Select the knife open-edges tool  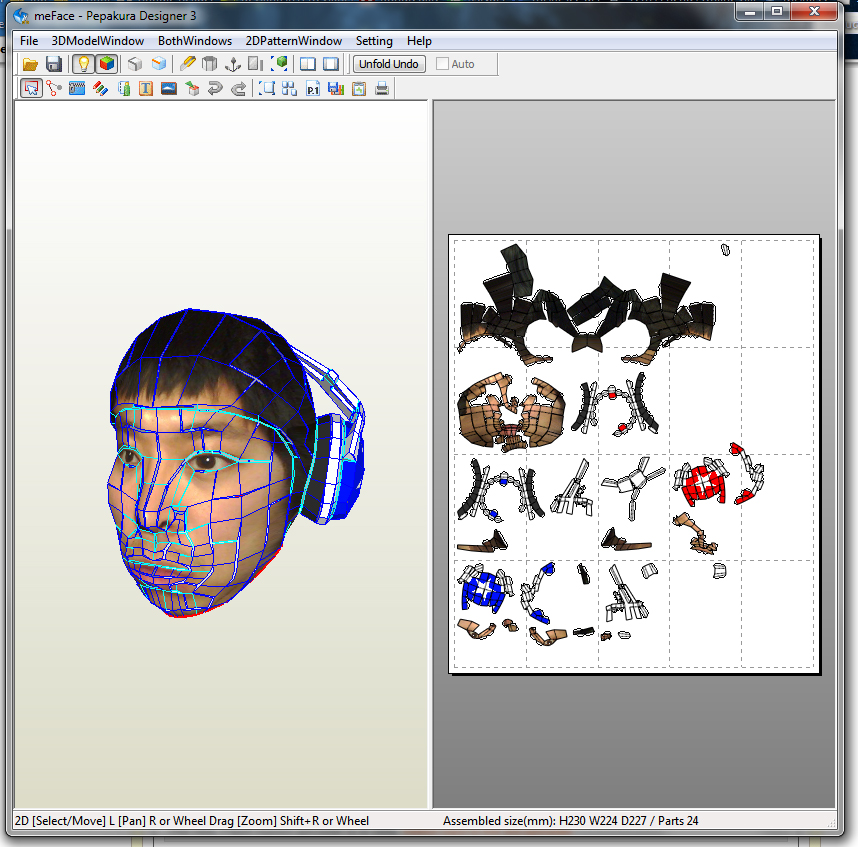tap(187, 64)
